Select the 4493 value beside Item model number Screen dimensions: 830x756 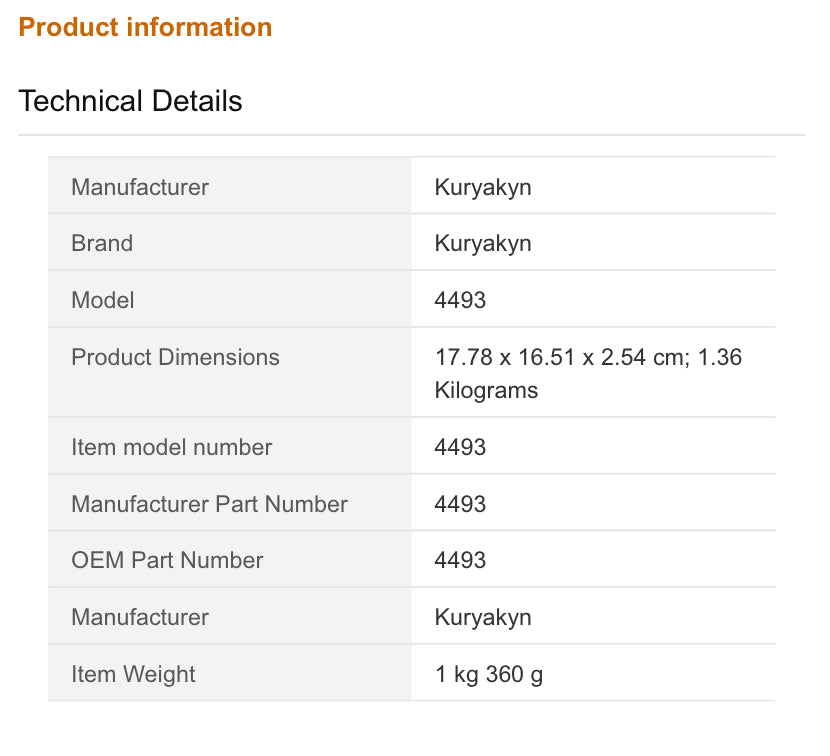pyautogui.click(x=460, y=447)
